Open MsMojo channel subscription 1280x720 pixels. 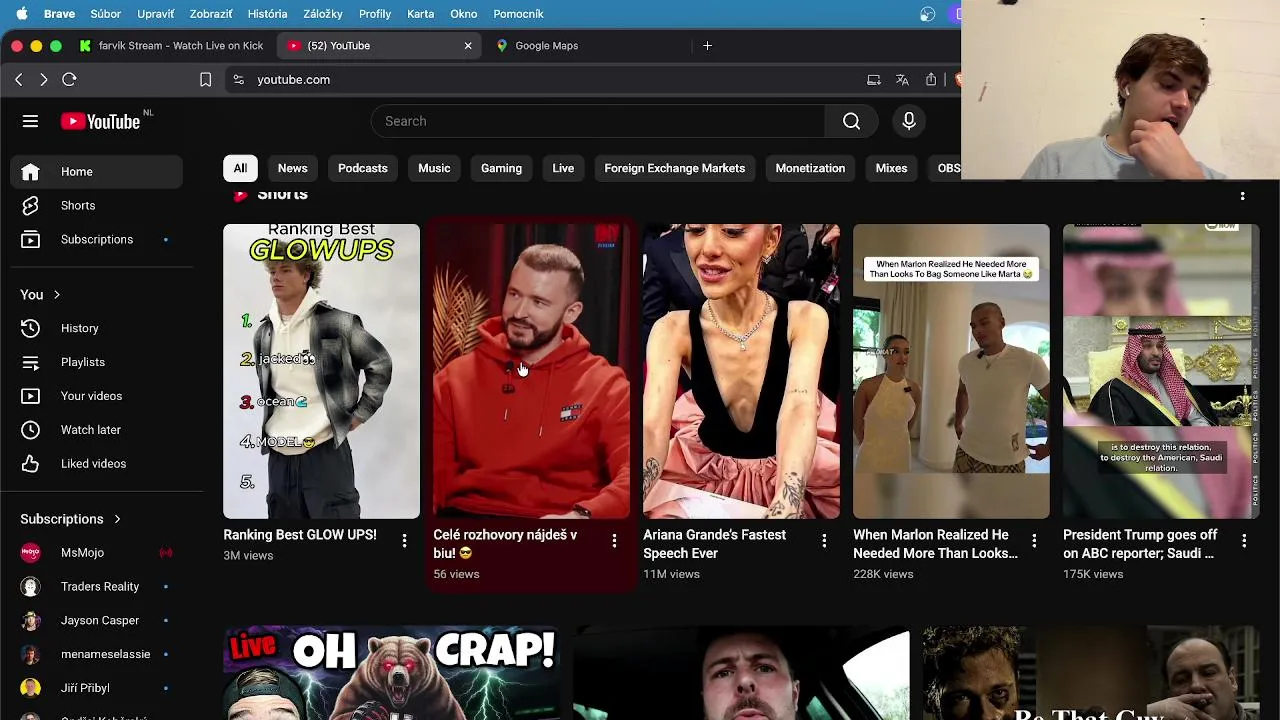[x=96, y=553]
